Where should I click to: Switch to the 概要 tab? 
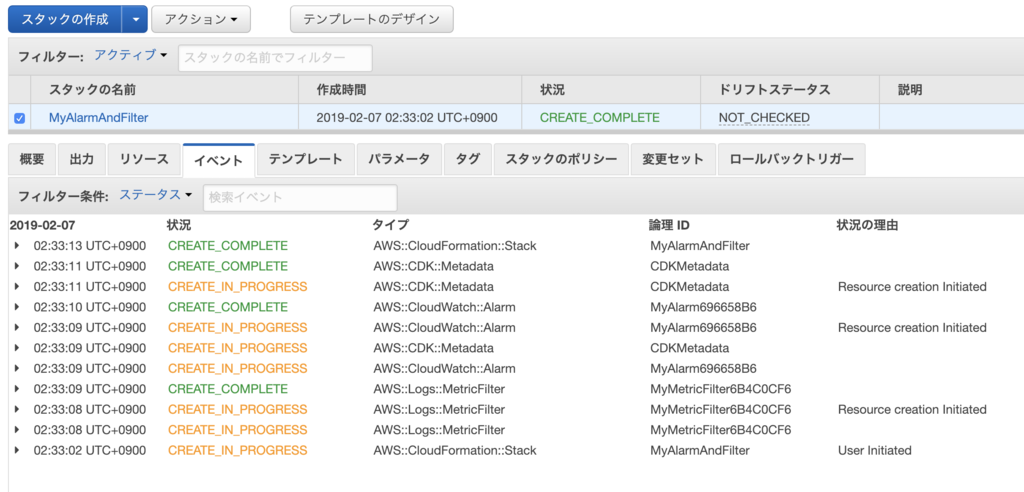[32, 159]
